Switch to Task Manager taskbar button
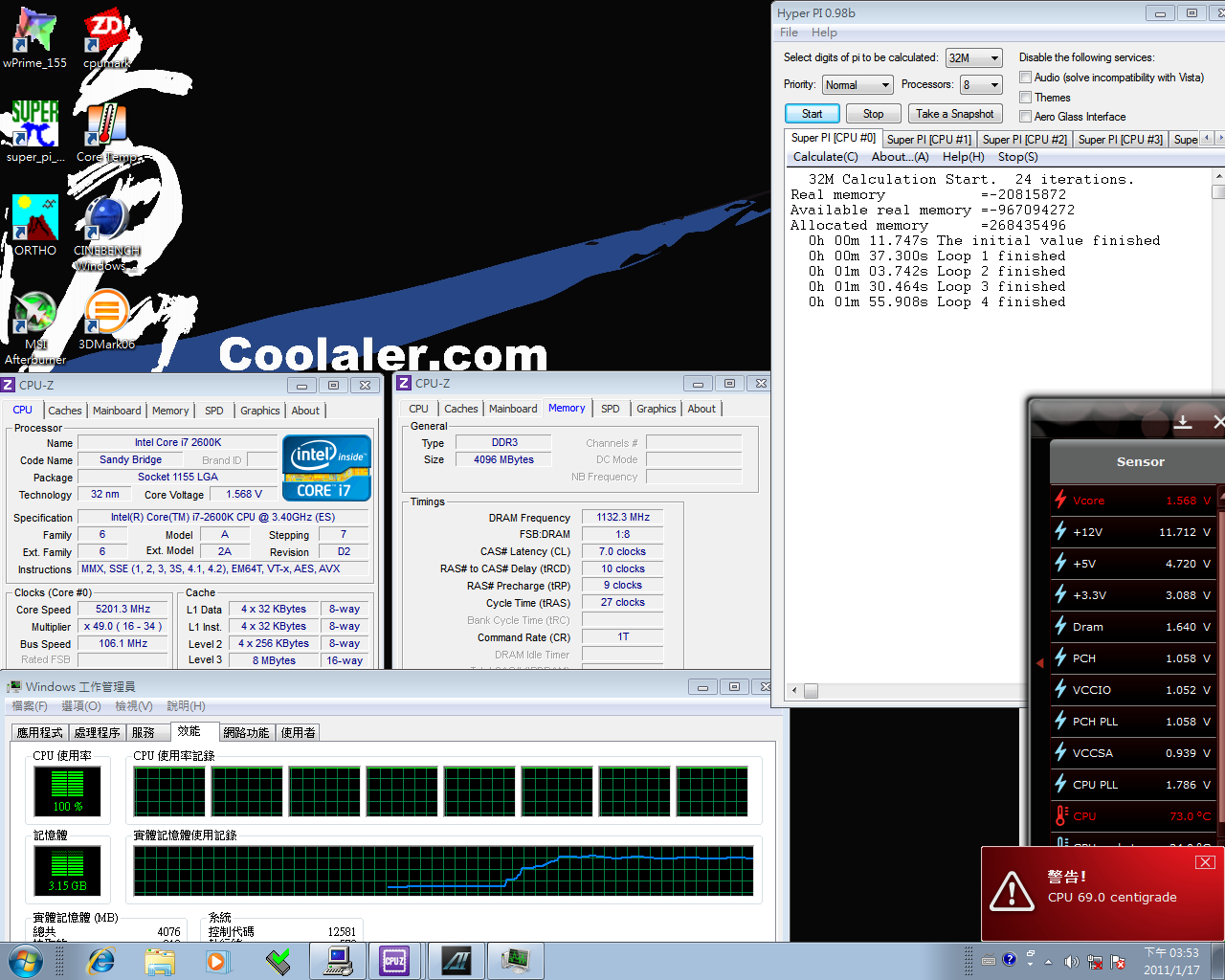 tap(516, 961)
